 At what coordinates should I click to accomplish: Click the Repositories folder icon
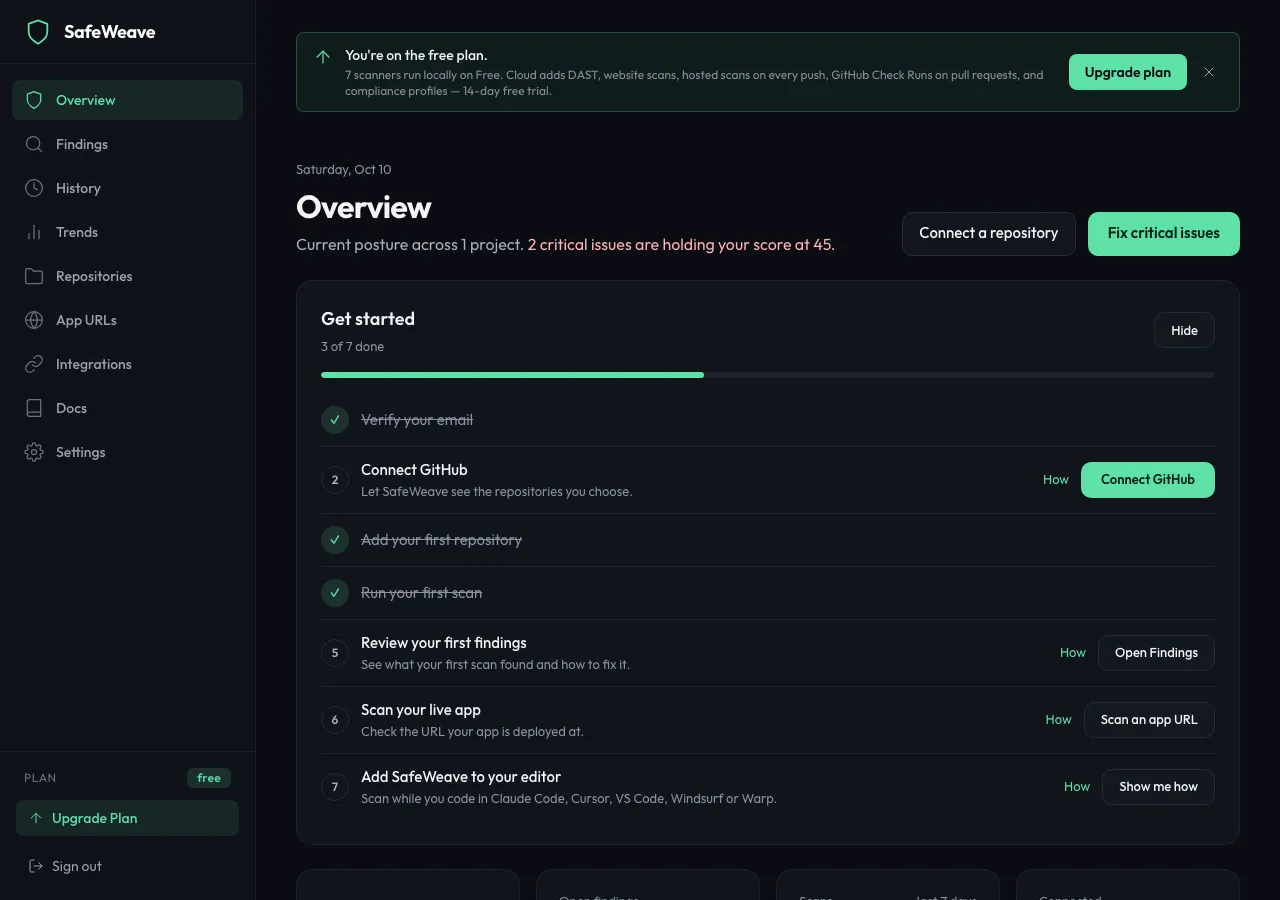pyautogui.click(x=34, y=276)
